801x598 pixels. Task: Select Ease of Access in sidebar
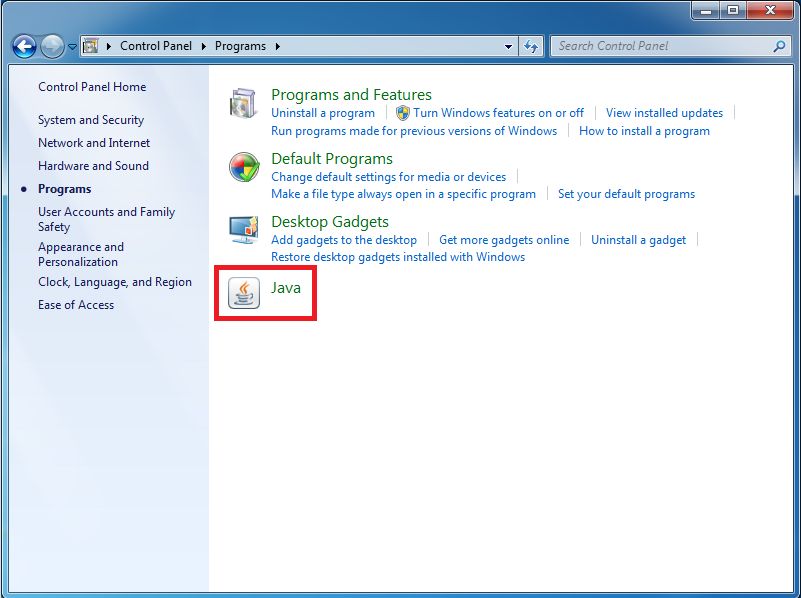point(75,305)
